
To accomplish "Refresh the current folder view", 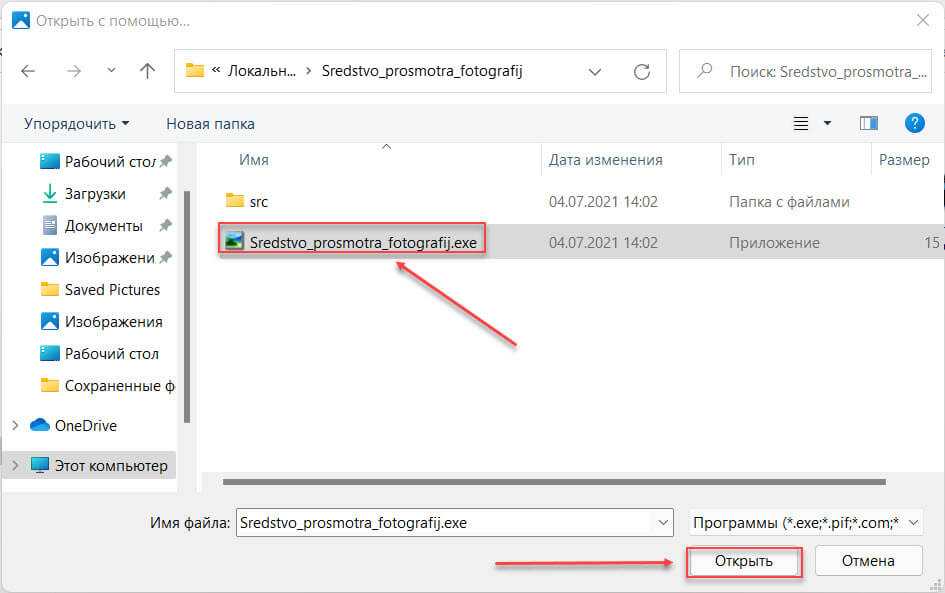I will [642, 72].
